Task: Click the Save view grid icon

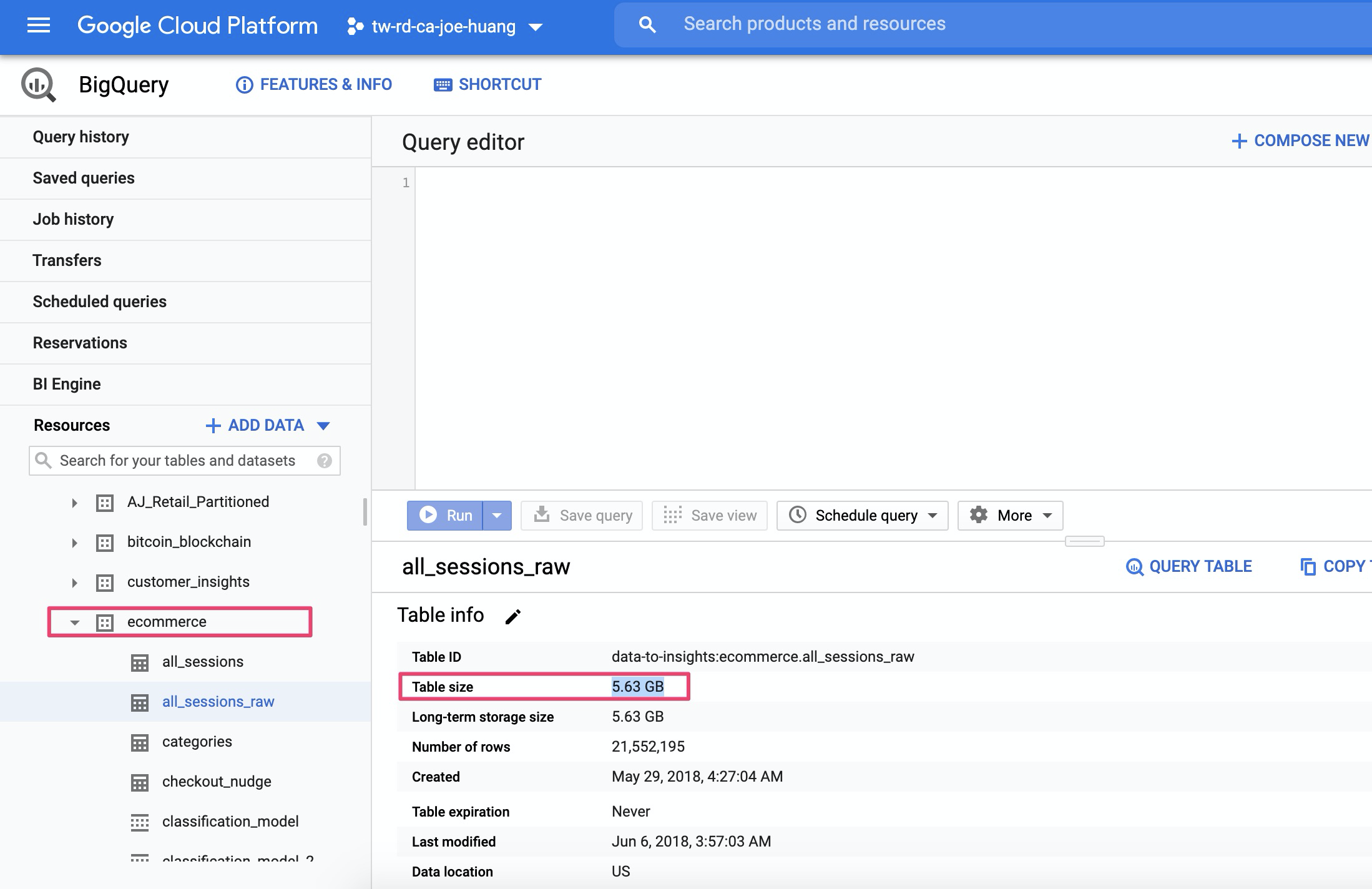Action: pos(672,515)
